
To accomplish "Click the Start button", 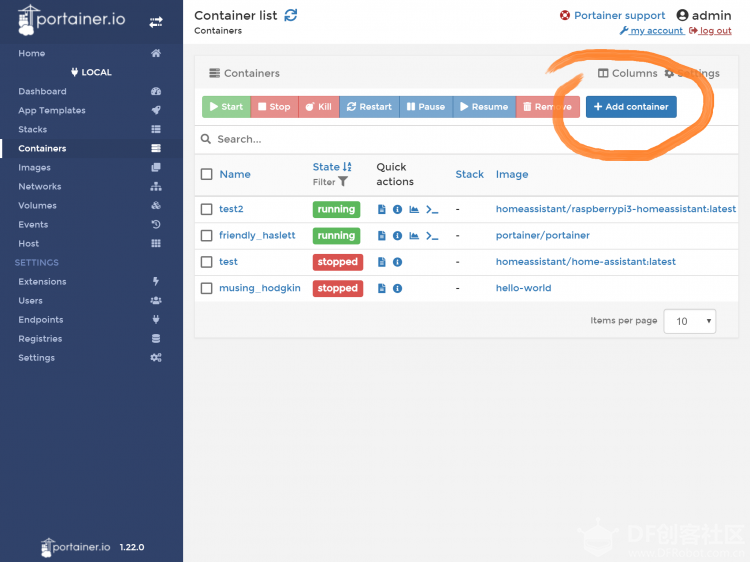I will [226, 107].
